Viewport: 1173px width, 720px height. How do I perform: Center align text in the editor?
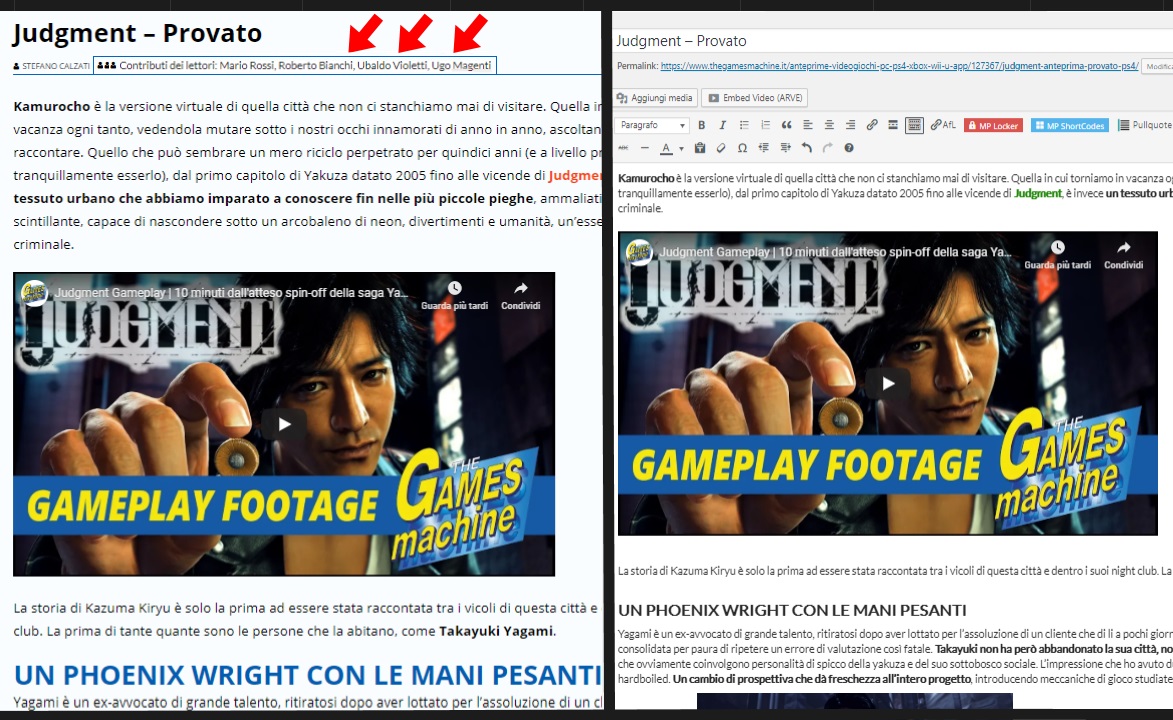pyautogui.click(x=829, y=125)
